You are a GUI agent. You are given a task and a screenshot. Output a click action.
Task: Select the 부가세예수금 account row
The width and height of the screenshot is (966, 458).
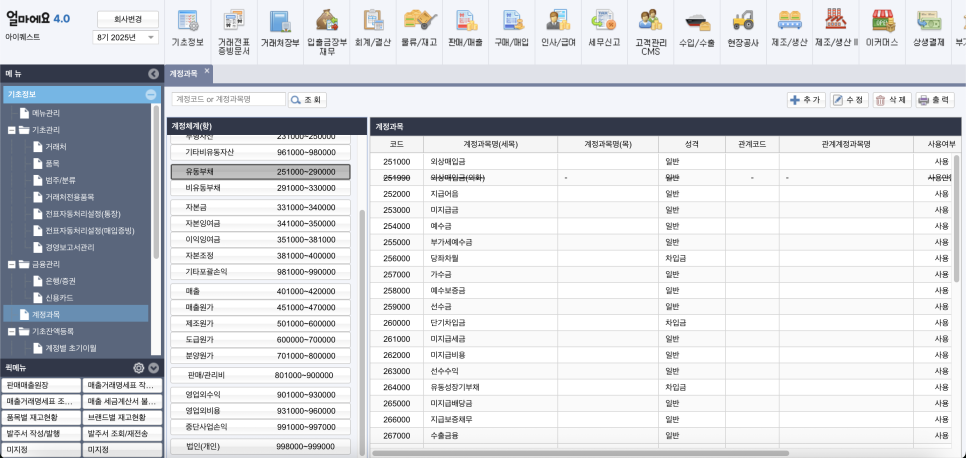click(662, 242)
